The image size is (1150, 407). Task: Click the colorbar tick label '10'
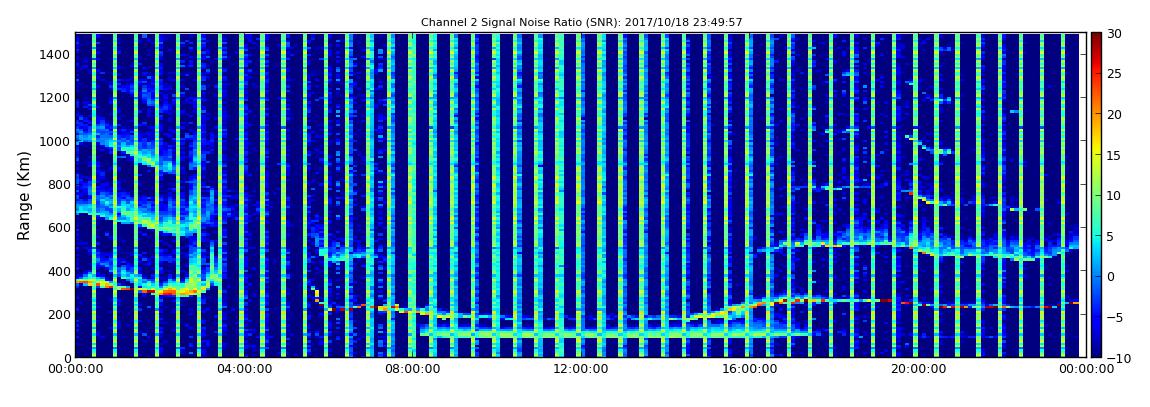(1115, 196)
